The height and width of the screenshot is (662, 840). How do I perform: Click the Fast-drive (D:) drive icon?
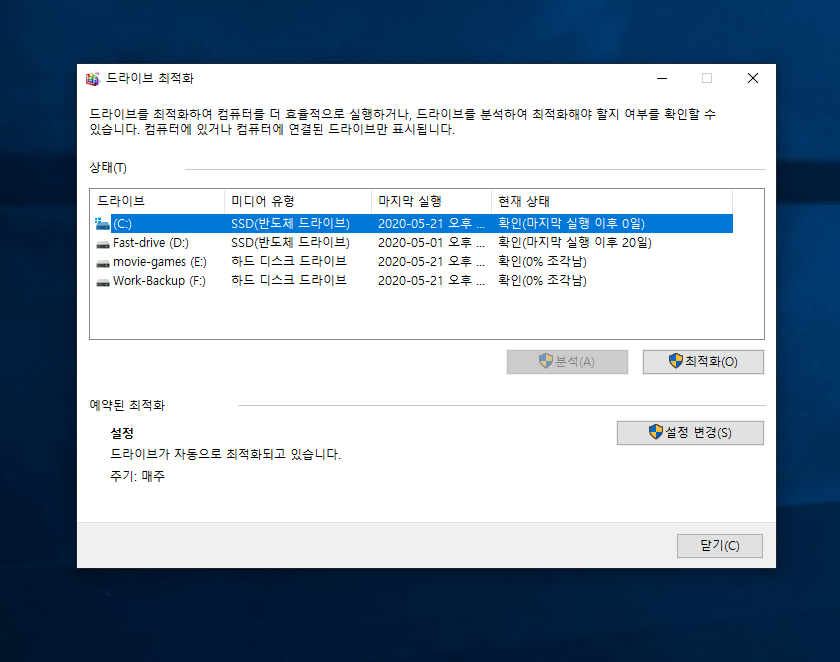pyautogui.click(x=103, y=244)
